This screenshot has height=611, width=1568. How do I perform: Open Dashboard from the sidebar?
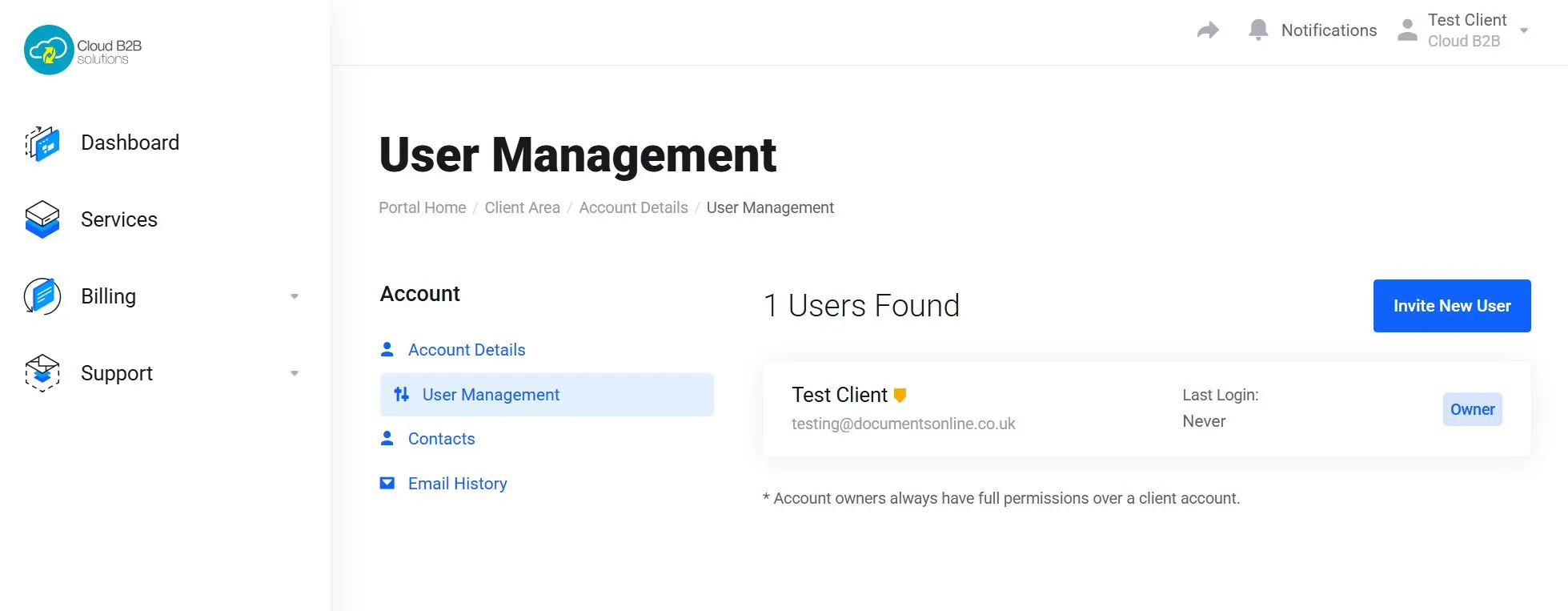coord(130,143)
